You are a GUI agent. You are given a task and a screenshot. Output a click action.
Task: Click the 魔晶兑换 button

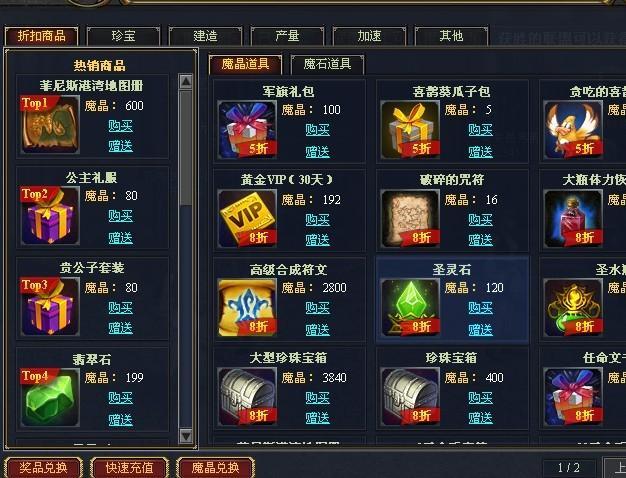pyautogui.click(x=215, y=468)
